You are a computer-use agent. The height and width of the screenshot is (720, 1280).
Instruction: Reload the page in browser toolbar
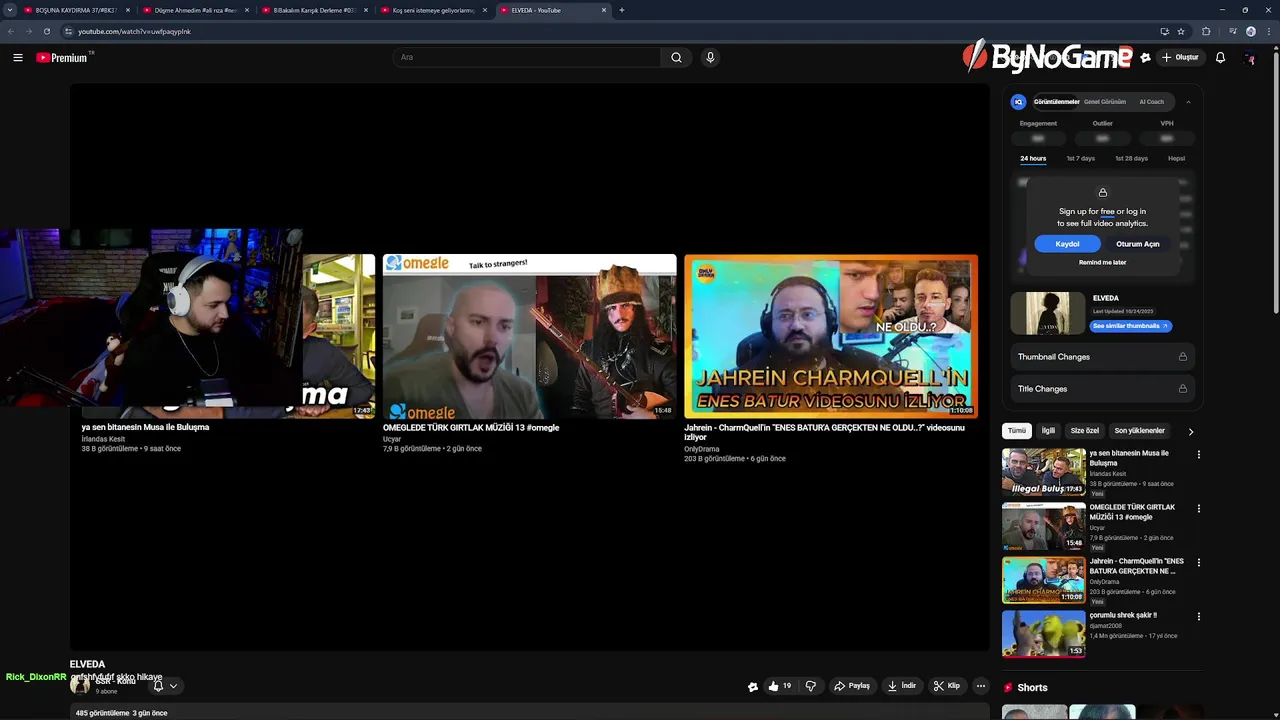(x=46, y=31)
